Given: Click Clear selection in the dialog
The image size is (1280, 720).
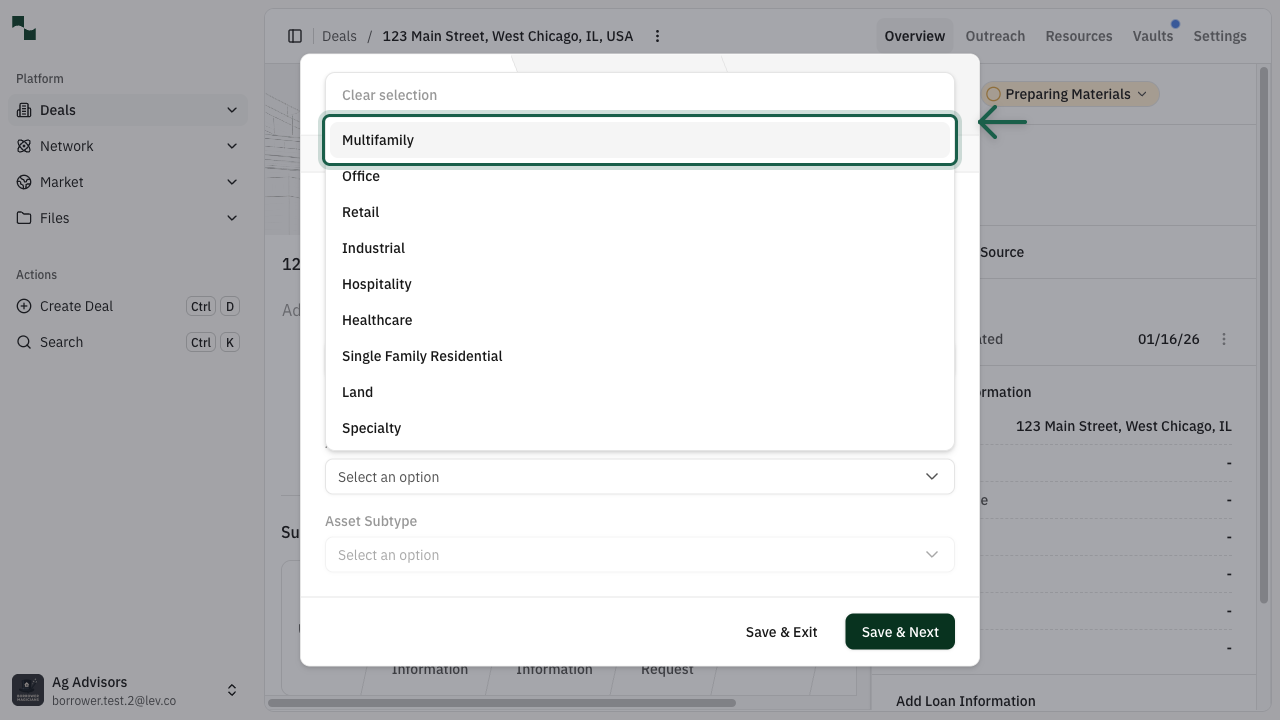Looking at the screenshot, I should coord(389,94).
